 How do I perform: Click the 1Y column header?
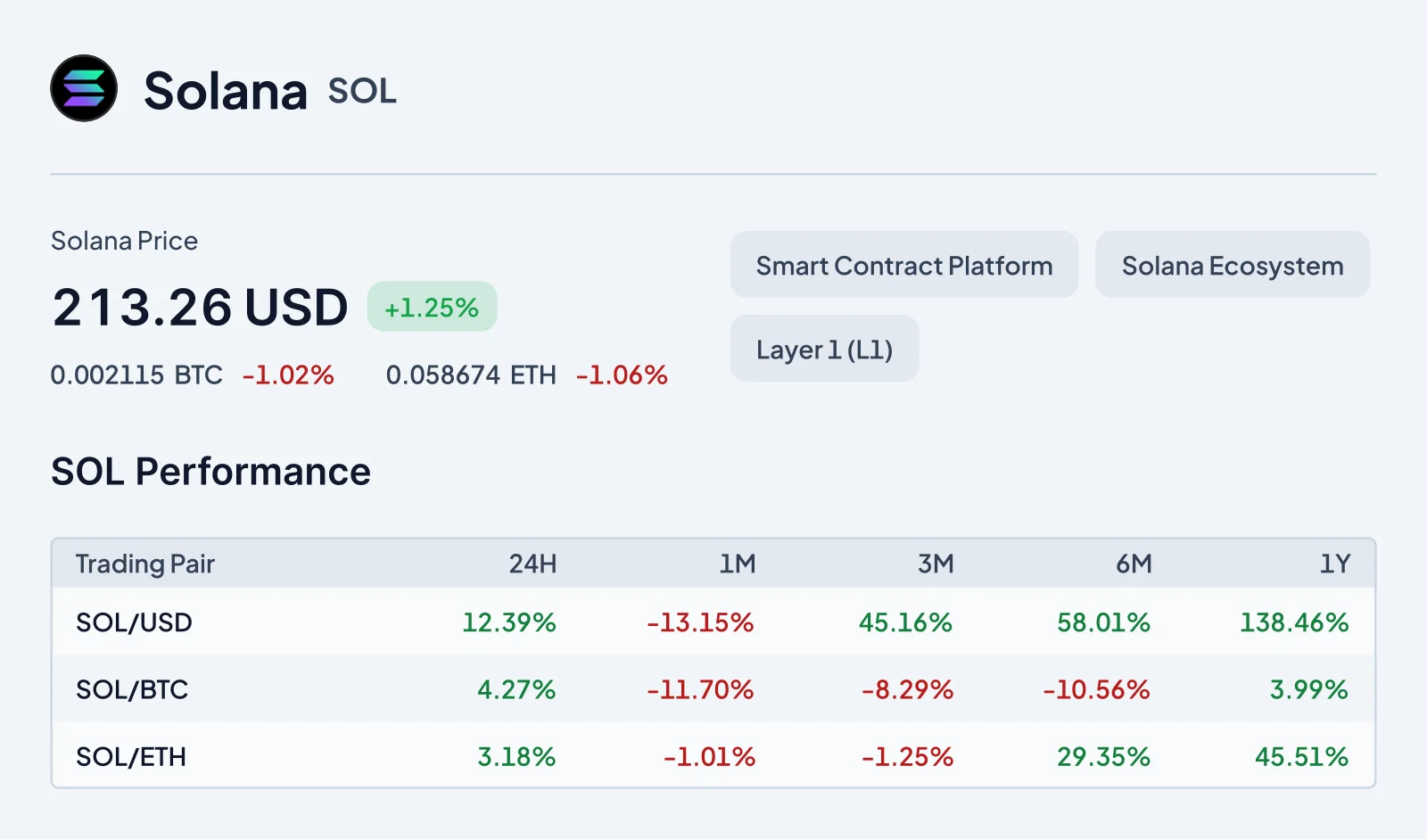pos(1335,564)
